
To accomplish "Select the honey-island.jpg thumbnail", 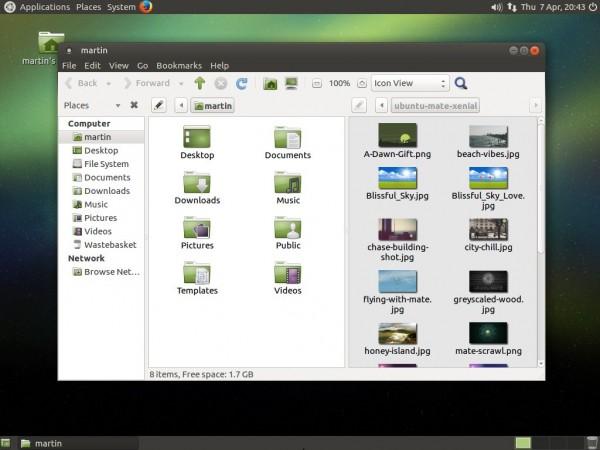I will click(397, 336).
